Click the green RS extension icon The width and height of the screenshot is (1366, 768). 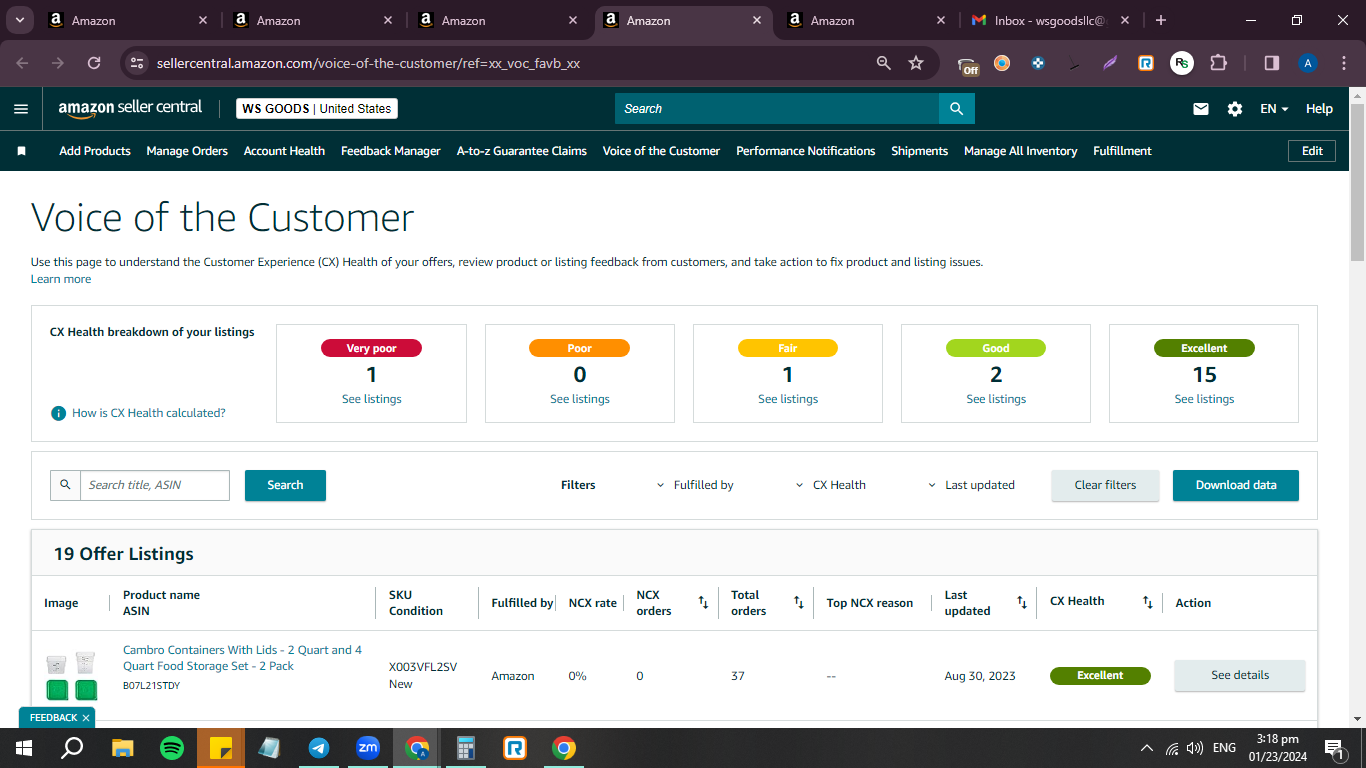click(x=1182, y=63)
